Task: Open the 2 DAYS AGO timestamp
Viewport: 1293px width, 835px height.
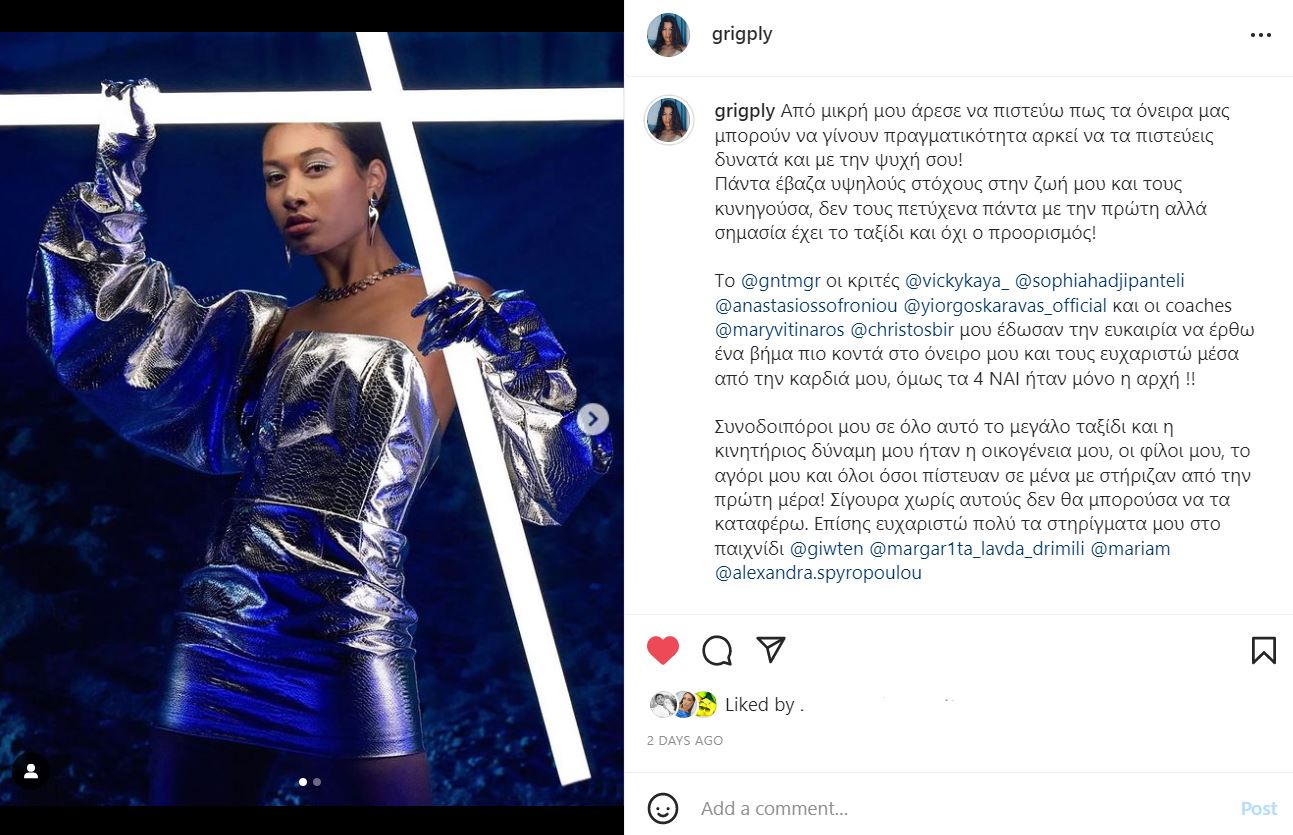Action: pyautogui.click(x=685, y=741)
